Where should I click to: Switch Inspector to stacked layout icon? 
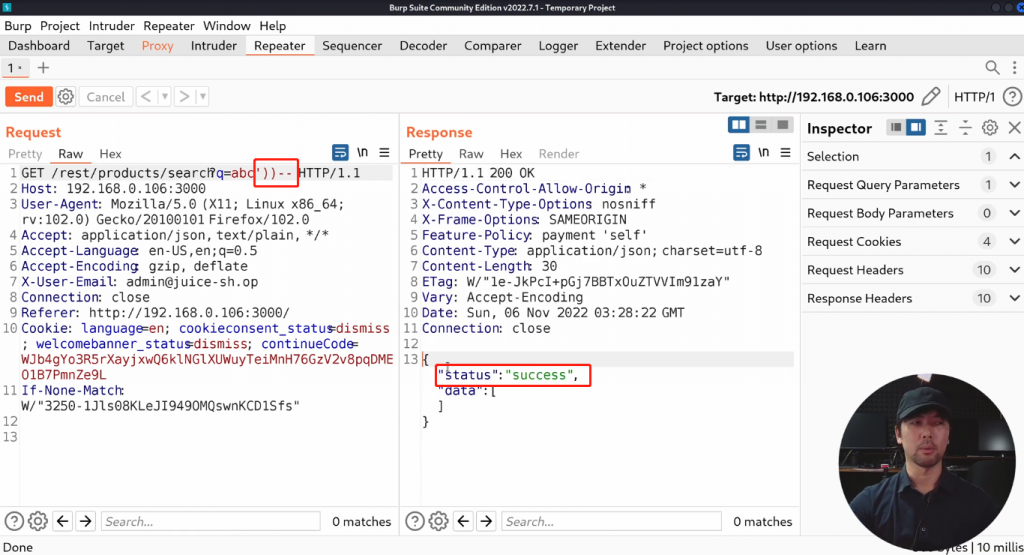tap(896, 127)
